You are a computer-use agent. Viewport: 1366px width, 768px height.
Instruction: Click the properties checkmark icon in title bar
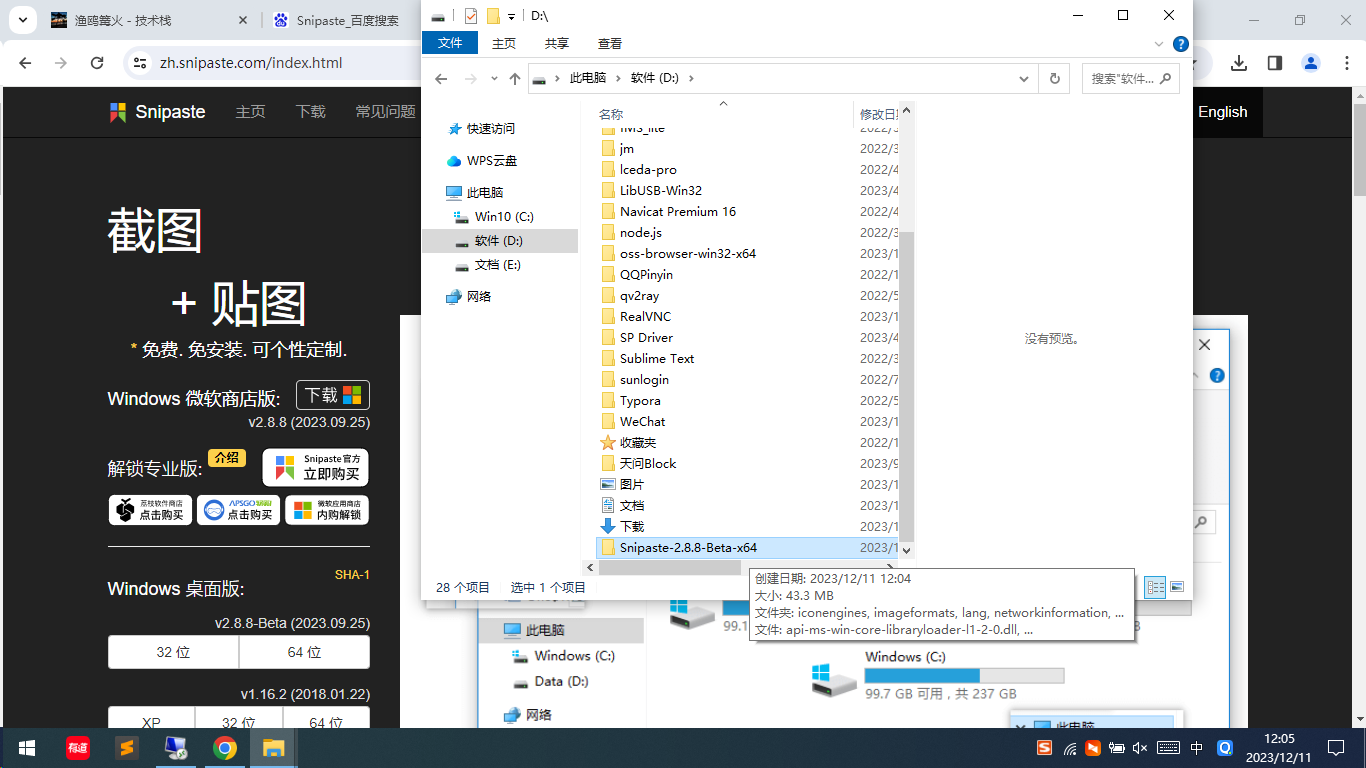point(471,15)
